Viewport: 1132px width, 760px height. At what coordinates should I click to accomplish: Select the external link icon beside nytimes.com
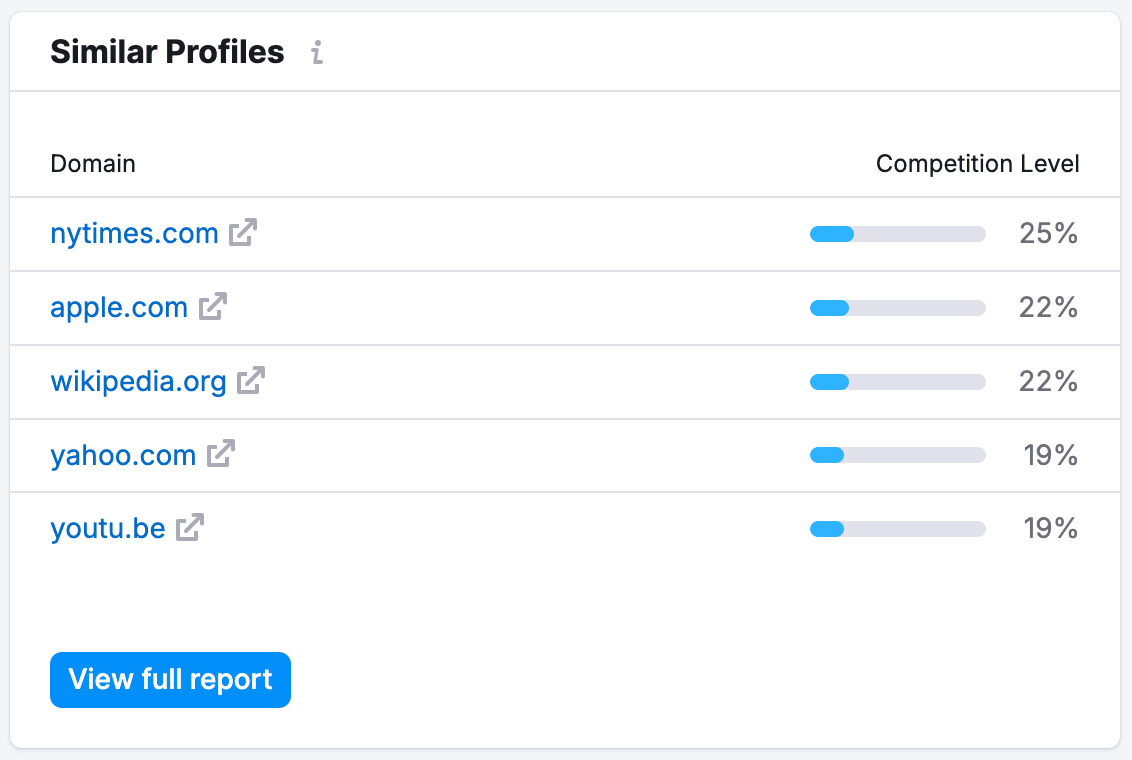244,232
